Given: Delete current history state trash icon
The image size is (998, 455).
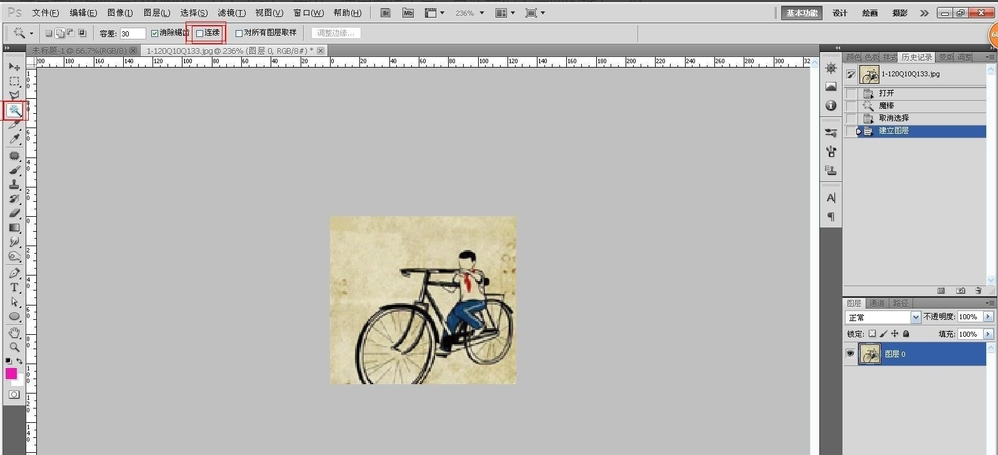Looking at the screenshot, I should (978, 291).
